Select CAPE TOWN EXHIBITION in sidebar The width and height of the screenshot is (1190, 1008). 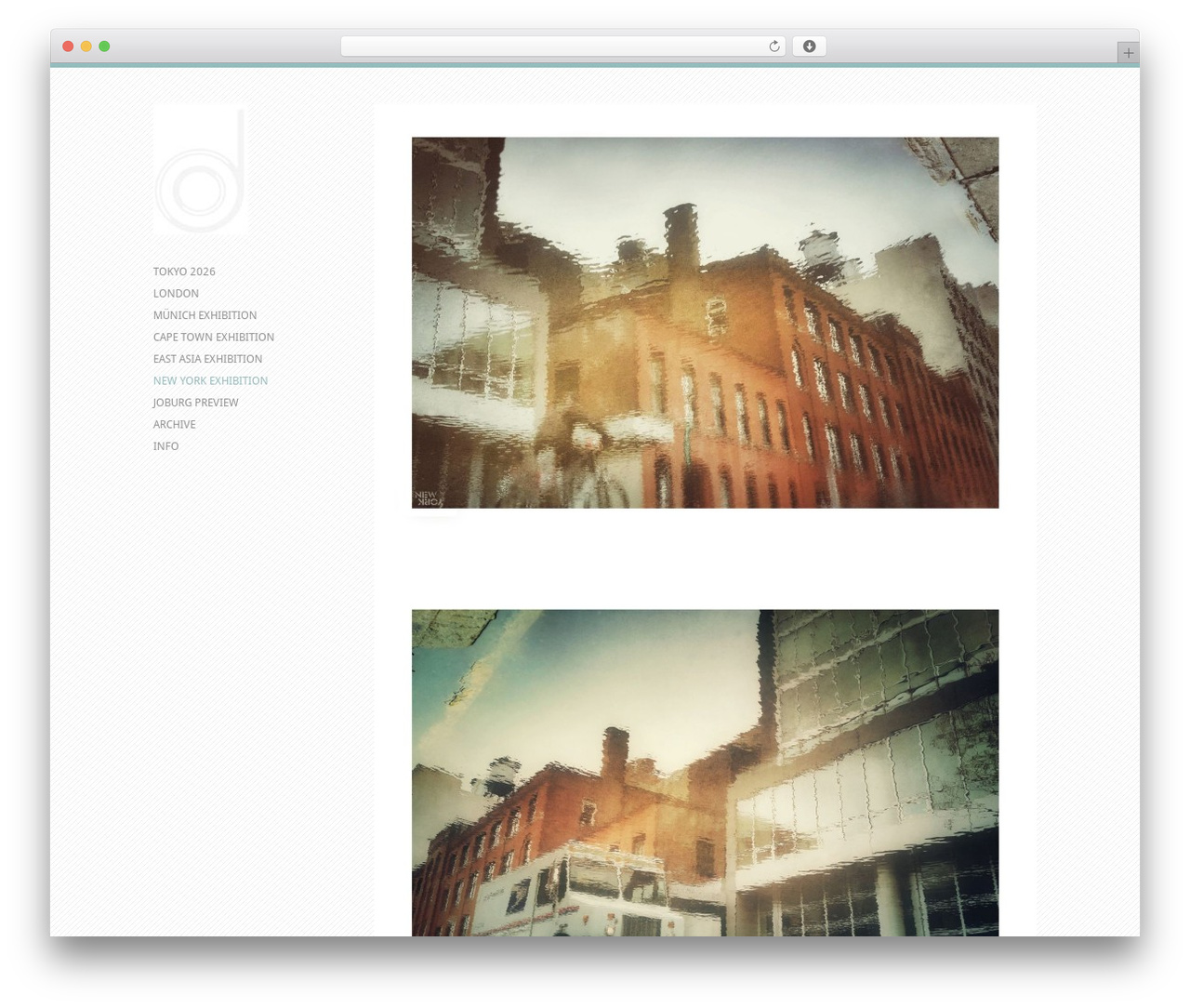[x=214, y=337]
